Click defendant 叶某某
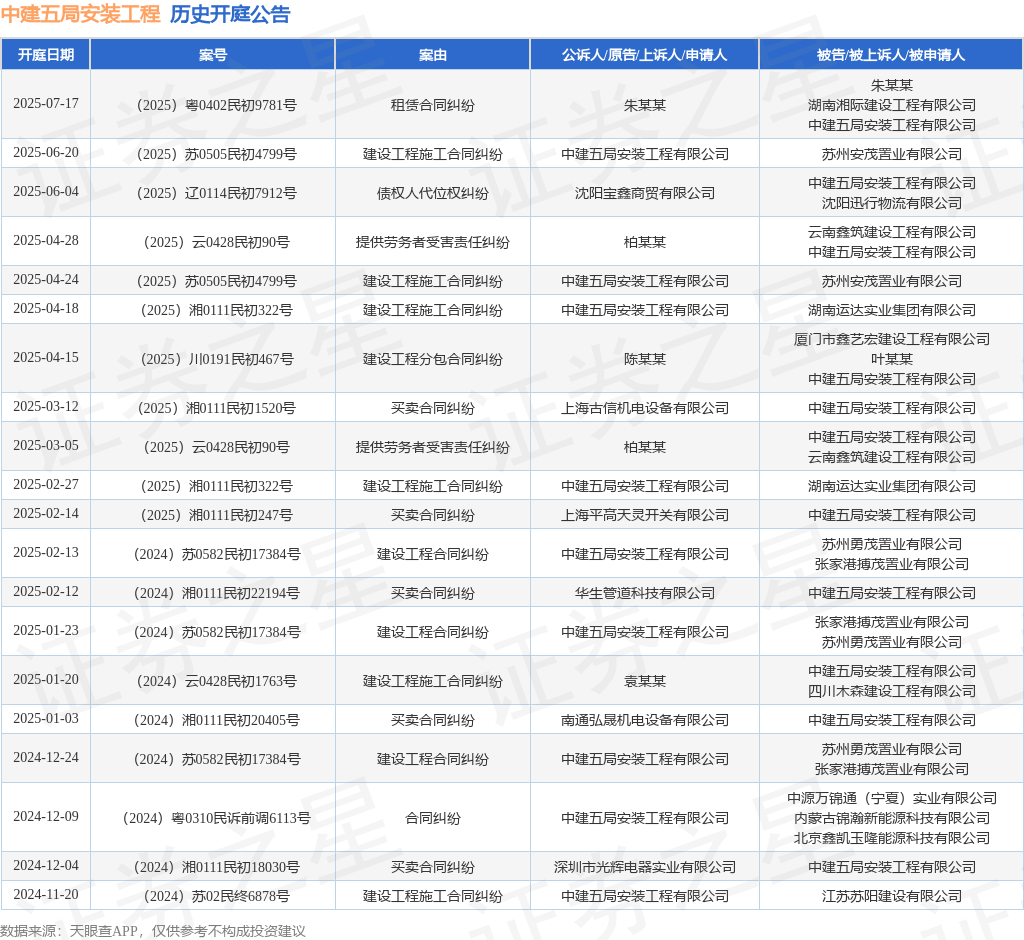1024x940 pixels. tap(891, 359)
